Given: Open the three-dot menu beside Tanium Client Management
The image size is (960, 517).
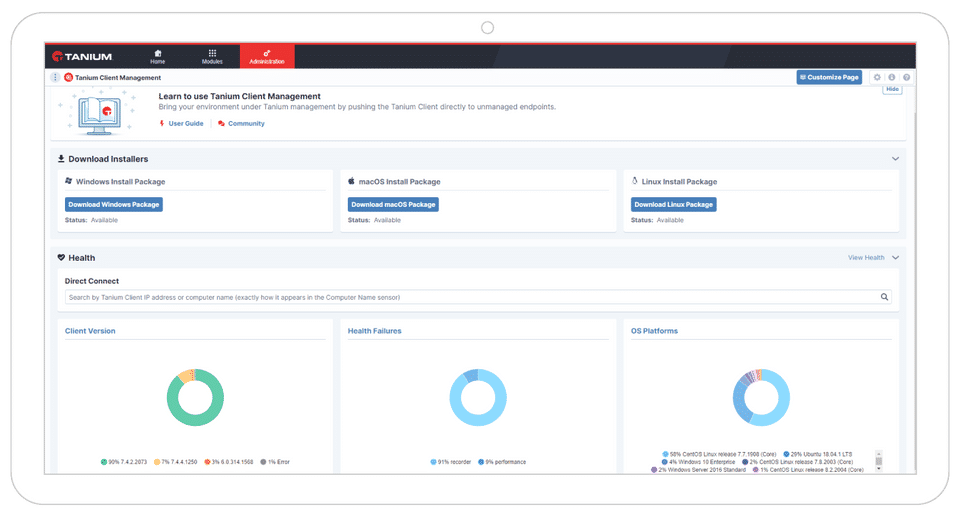Looking at the screenshot, I should 55,77.
